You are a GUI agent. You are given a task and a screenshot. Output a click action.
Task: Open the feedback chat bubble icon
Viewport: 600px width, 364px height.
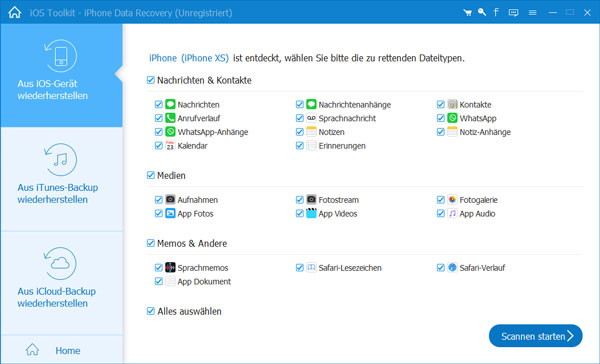click(514, 13)
